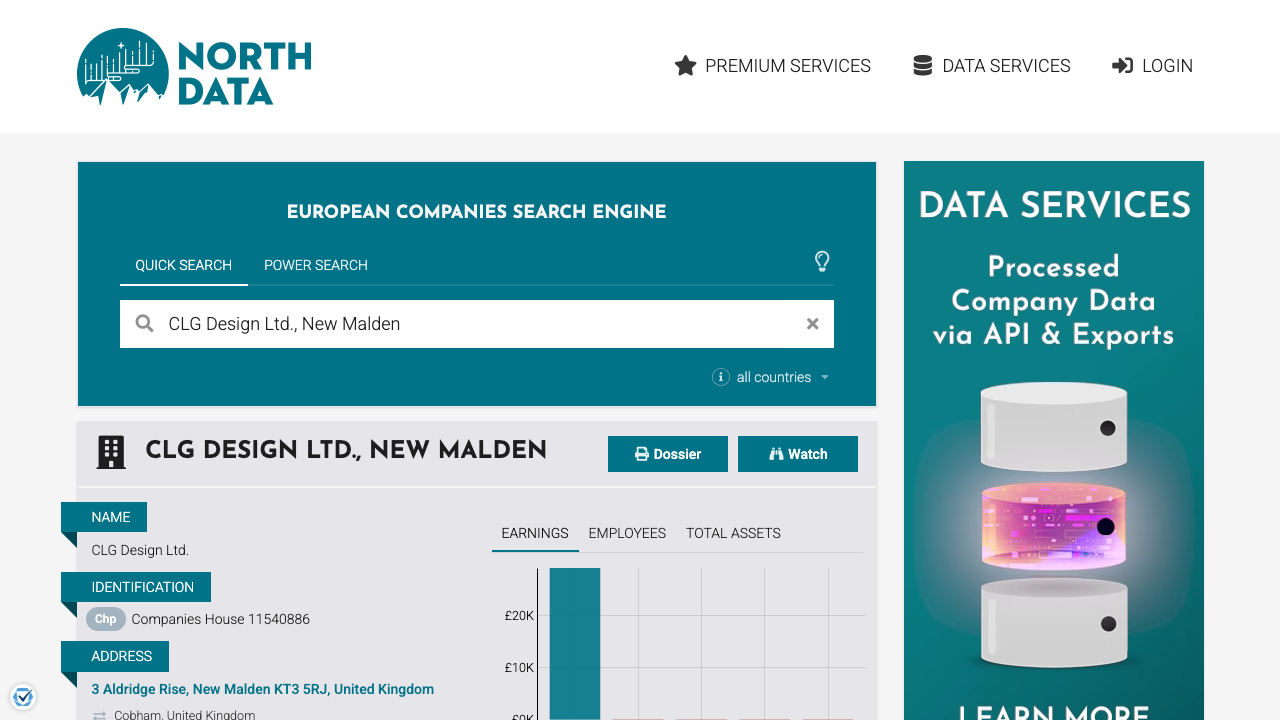The image size is (1280, 720).
Task: Switch to the Power Search tab
Action: coord(316,265)
